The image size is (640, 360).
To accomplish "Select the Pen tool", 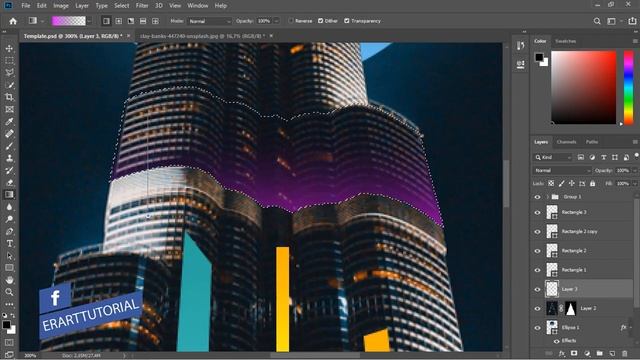I will (x=9, y=231).
